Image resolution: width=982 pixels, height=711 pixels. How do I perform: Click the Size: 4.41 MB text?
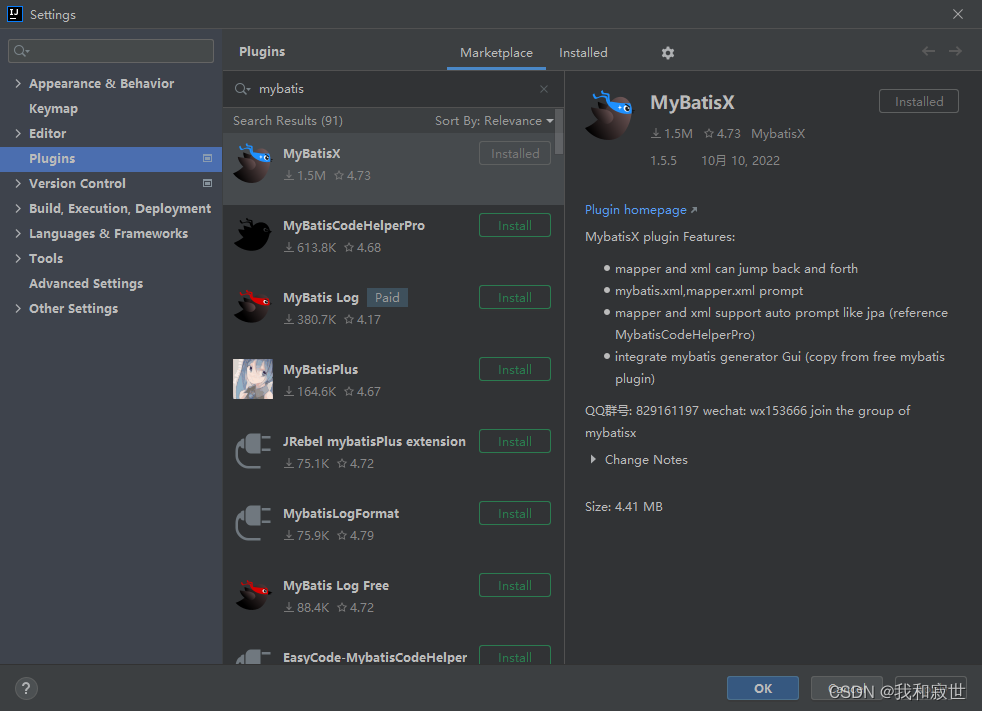tap(624, 507)
